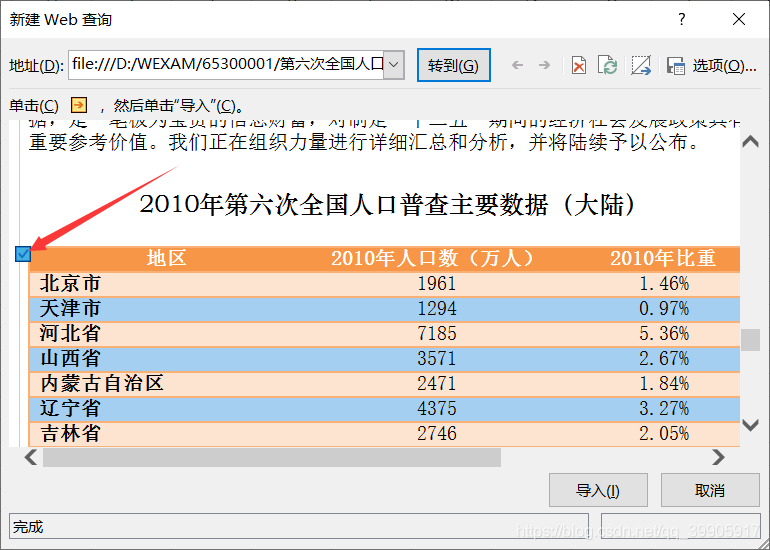770x550 pixels.
Task: Hide the table selection icons
Action: (641, 65)
